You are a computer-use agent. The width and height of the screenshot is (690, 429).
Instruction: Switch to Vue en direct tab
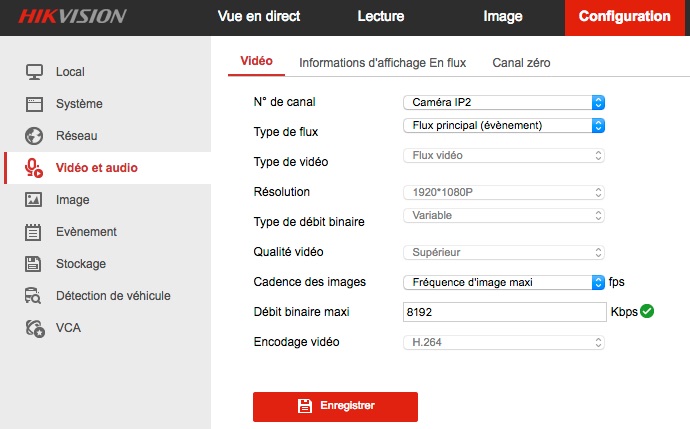click(259, 17)
